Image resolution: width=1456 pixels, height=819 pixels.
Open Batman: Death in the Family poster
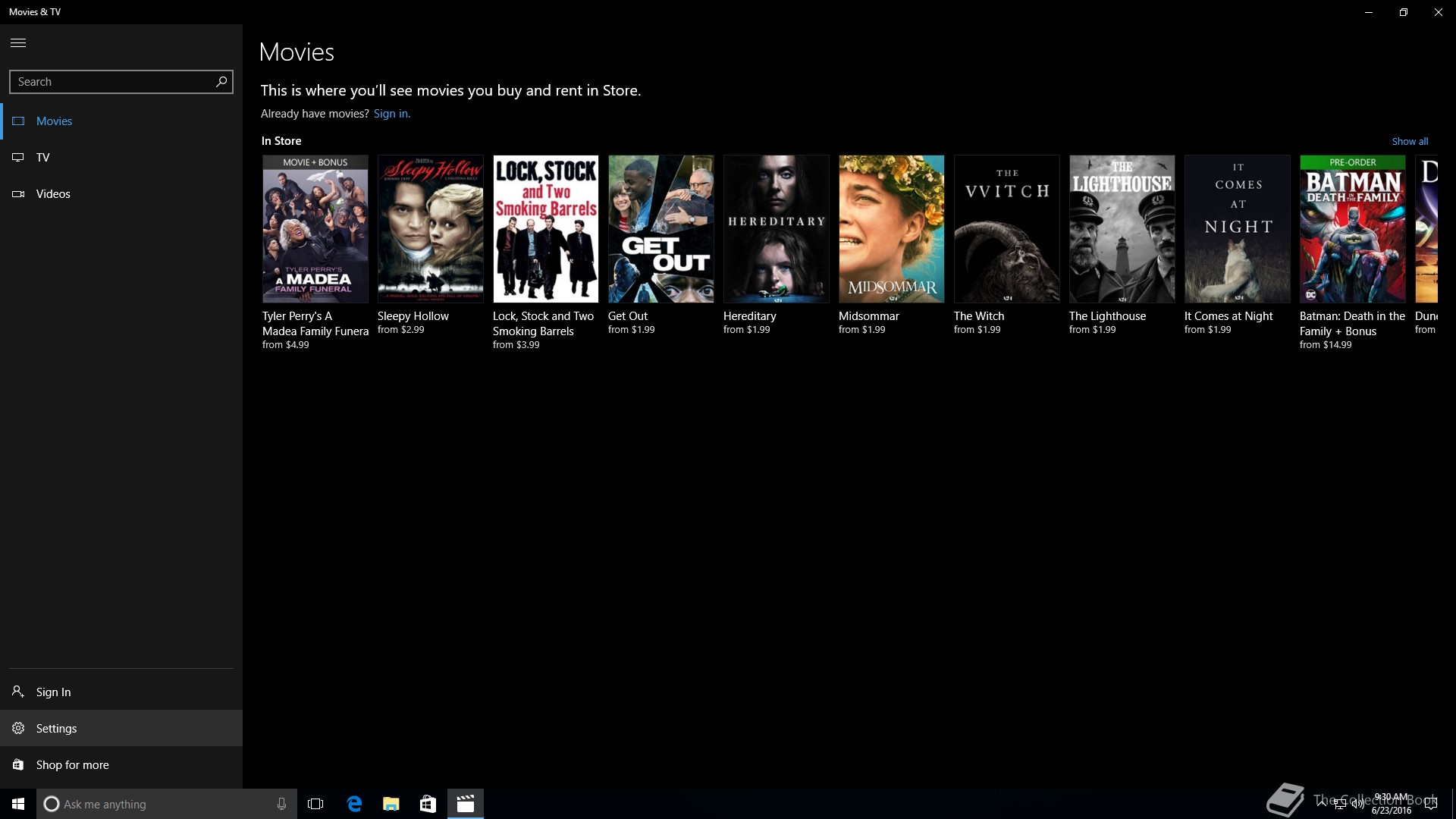(1353, 229)
